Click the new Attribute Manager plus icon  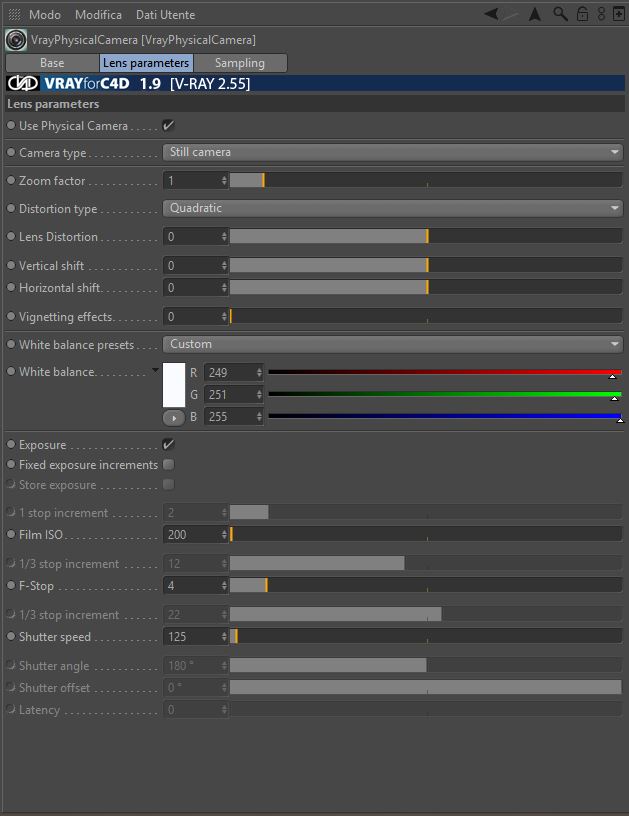619,14
